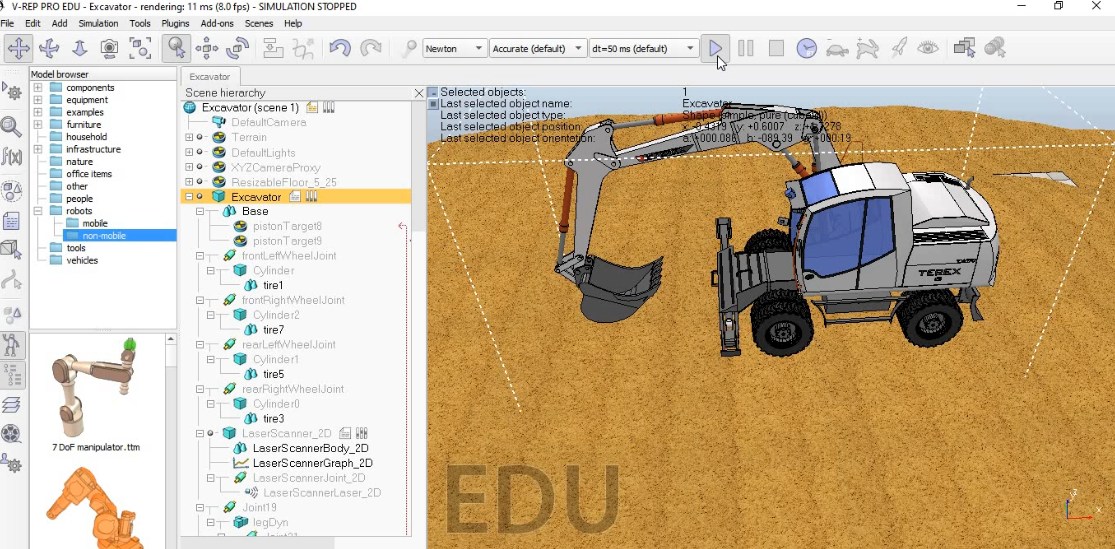Open calculation modules f(x) icon in sidebar
Viewport: 1115px width, 549px height.
coord(12,157)
